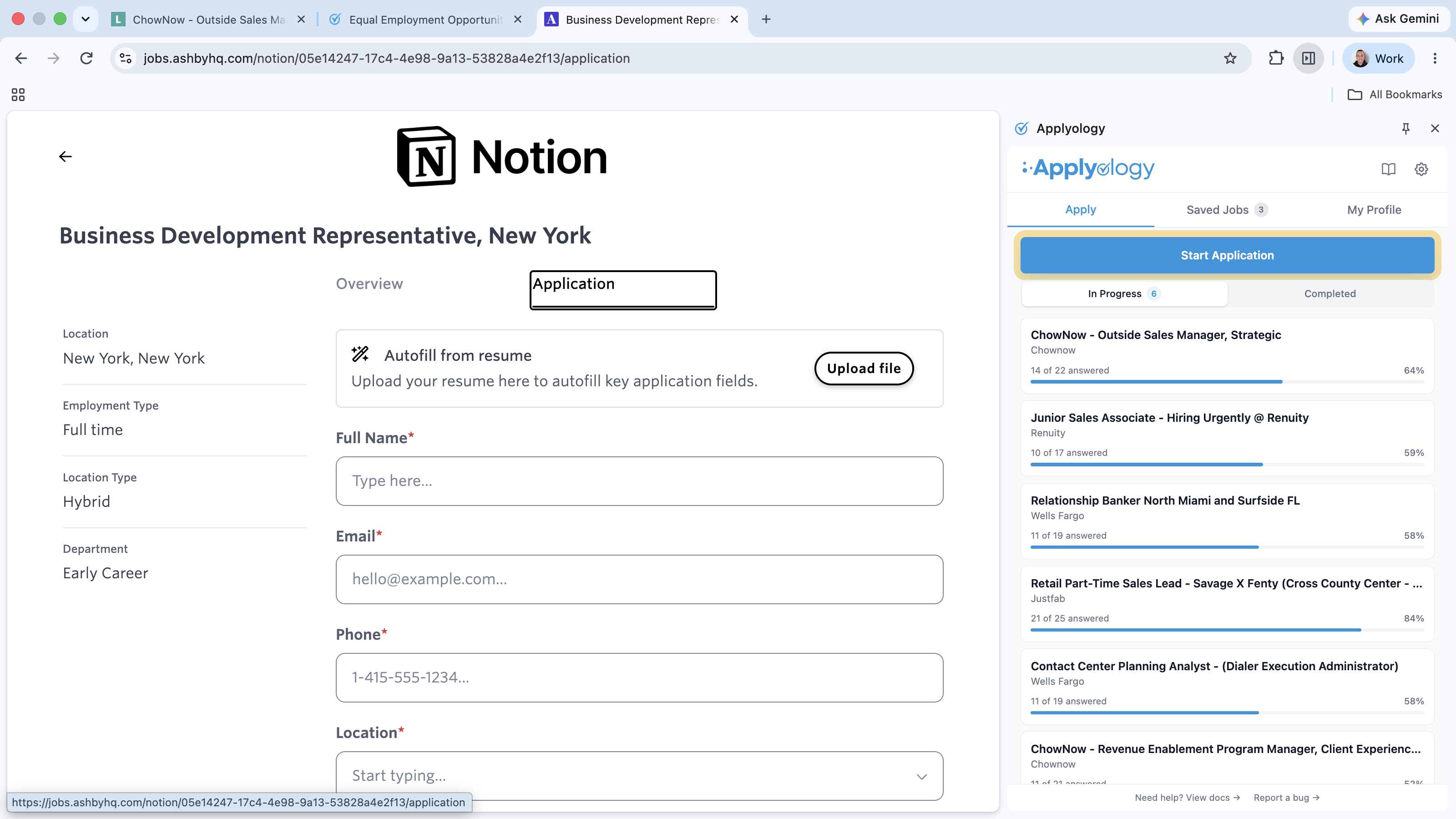This screenshot has height=819, width=1456.
Task: Click the browser forward arrow
Action: click(54, 58)
